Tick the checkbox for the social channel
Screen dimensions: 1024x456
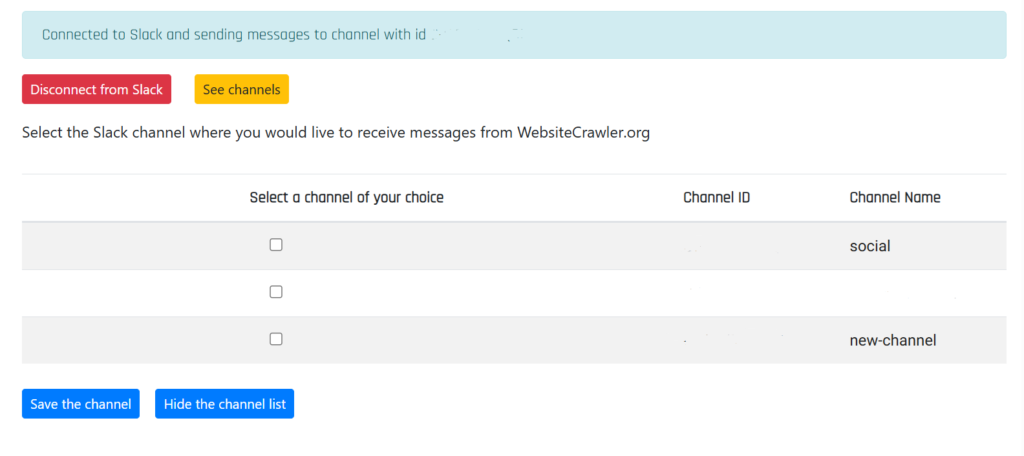click(276, 245)
